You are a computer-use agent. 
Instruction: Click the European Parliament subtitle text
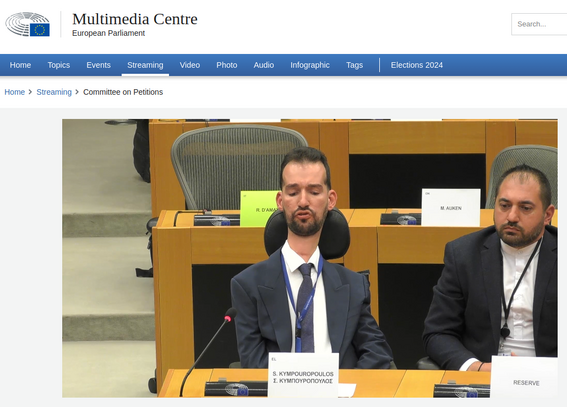click(x=108, y=33)
